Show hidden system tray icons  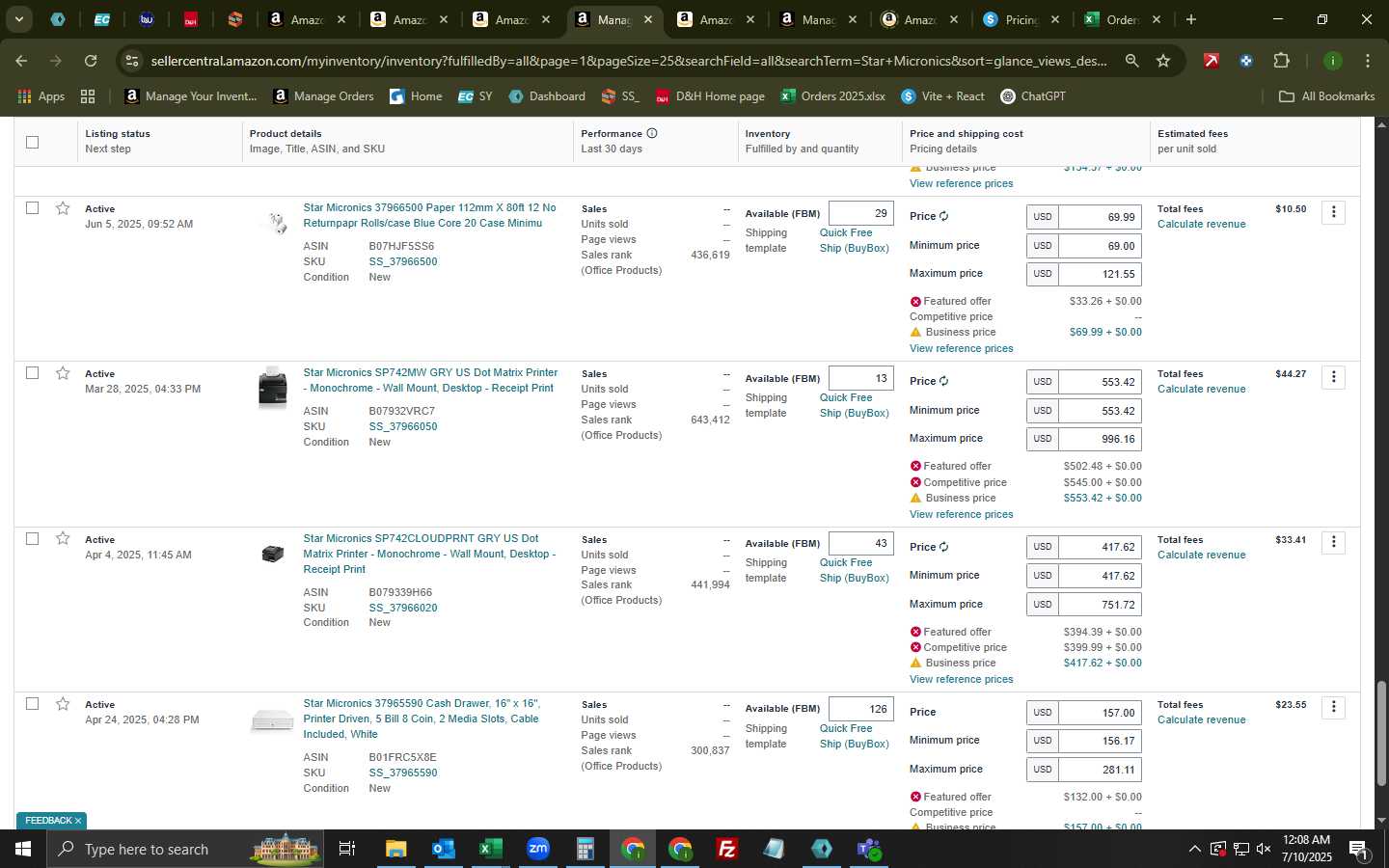[1194, 849]
